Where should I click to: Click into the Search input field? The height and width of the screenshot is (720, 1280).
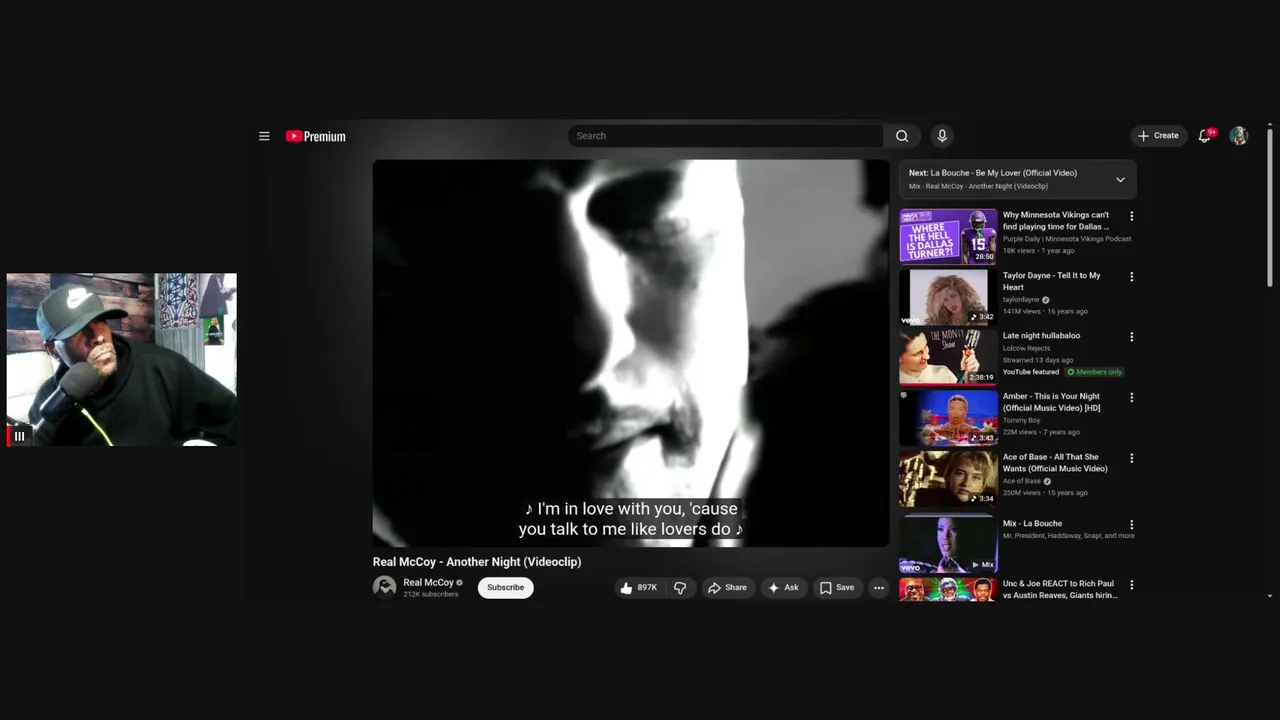[x=726, y=136]
